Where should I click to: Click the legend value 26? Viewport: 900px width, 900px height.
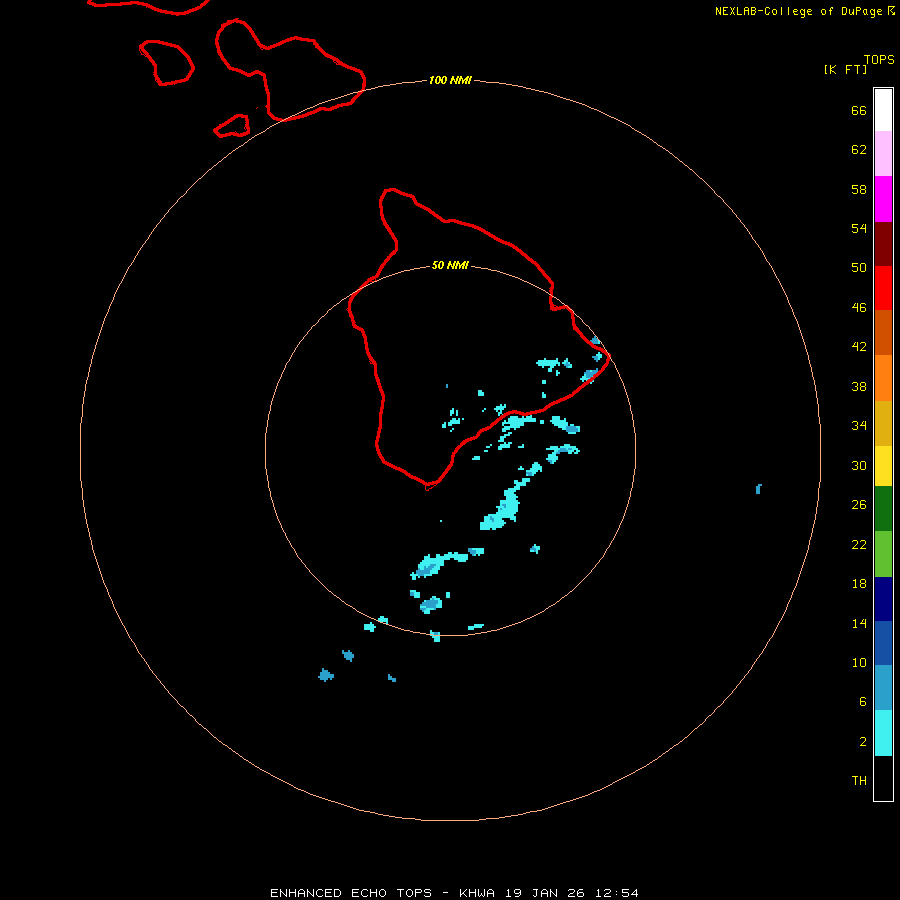(x=859, y=505)
